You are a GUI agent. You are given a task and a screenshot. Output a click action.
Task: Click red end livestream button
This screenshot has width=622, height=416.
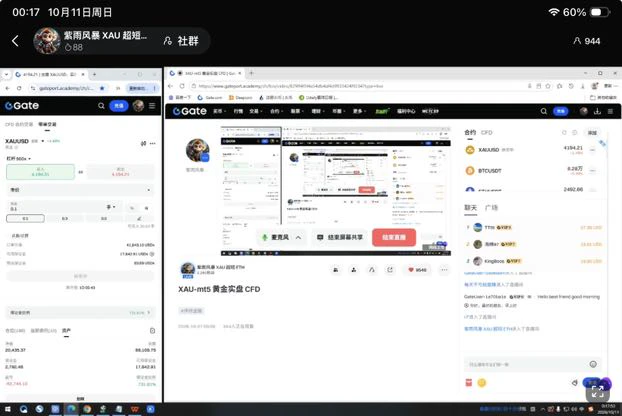click(x=394, y=238)
